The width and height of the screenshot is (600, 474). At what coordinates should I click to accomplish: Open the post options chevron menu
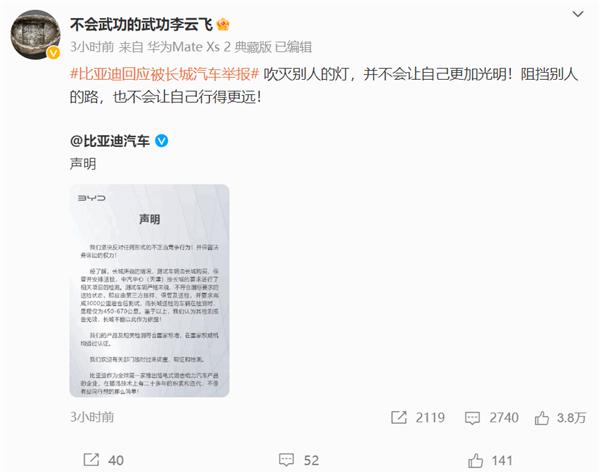click(577, 15)
